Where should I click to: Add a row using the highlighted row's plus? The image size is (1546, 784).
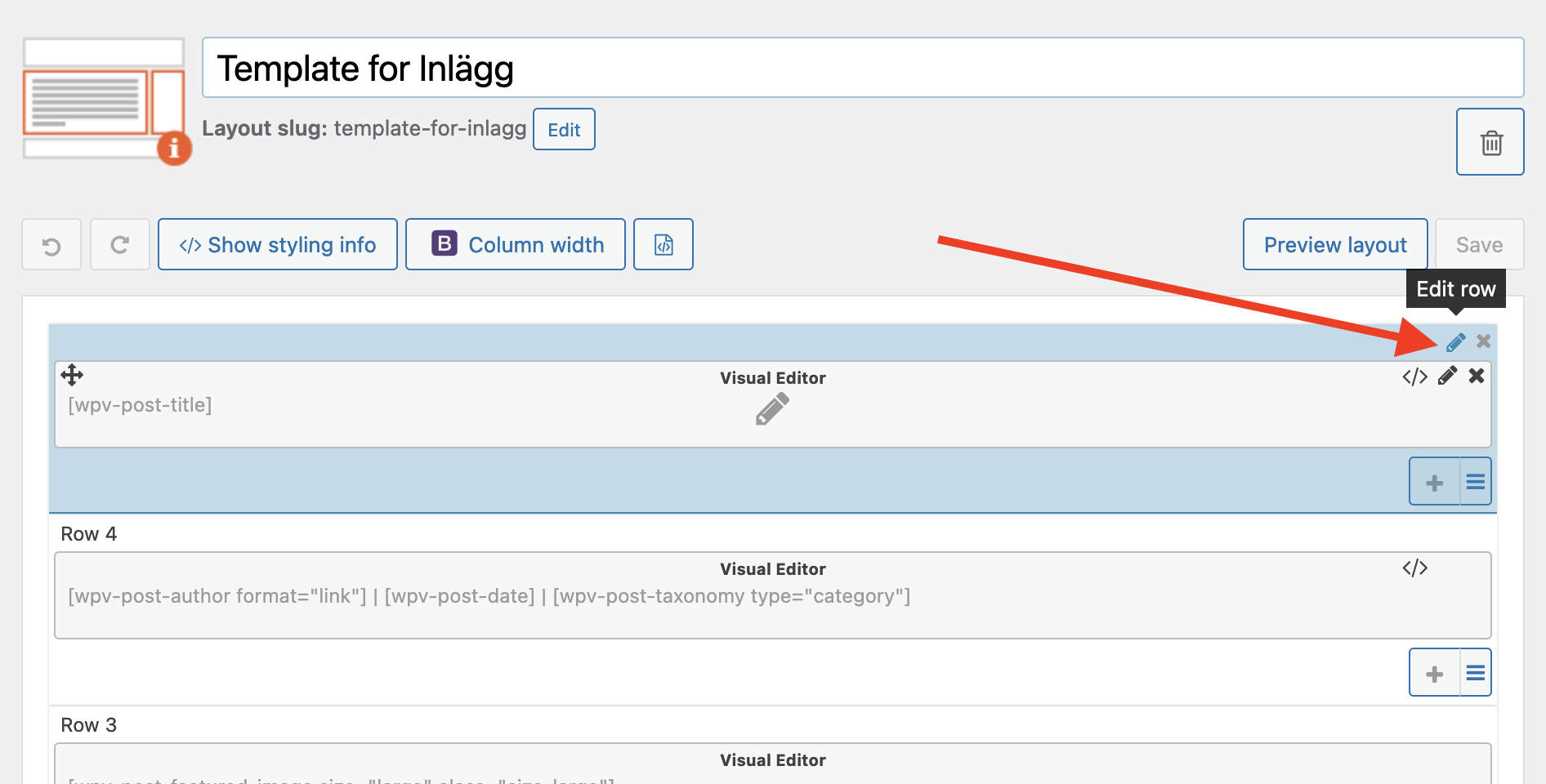pyautogui.click(x=1435, y=482)
